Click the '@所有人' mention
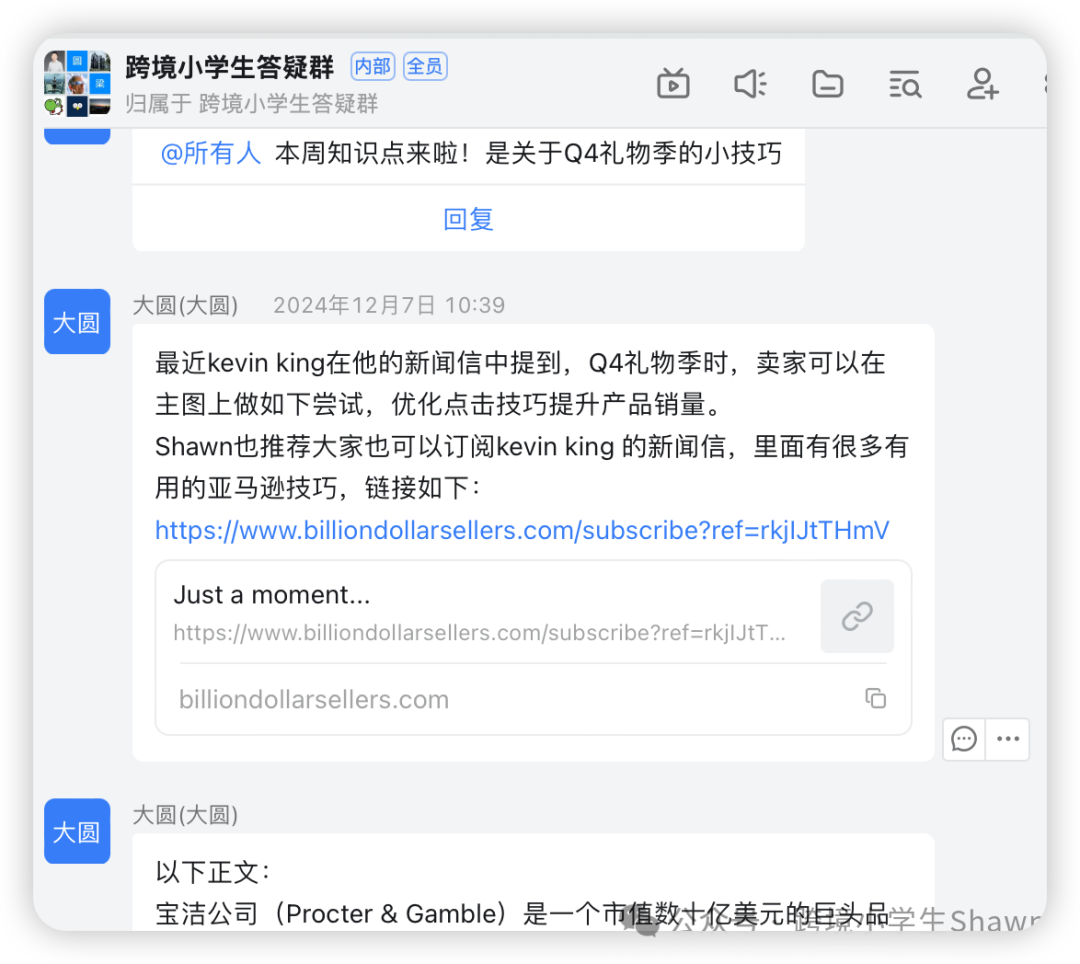 (x=210, y=154)
